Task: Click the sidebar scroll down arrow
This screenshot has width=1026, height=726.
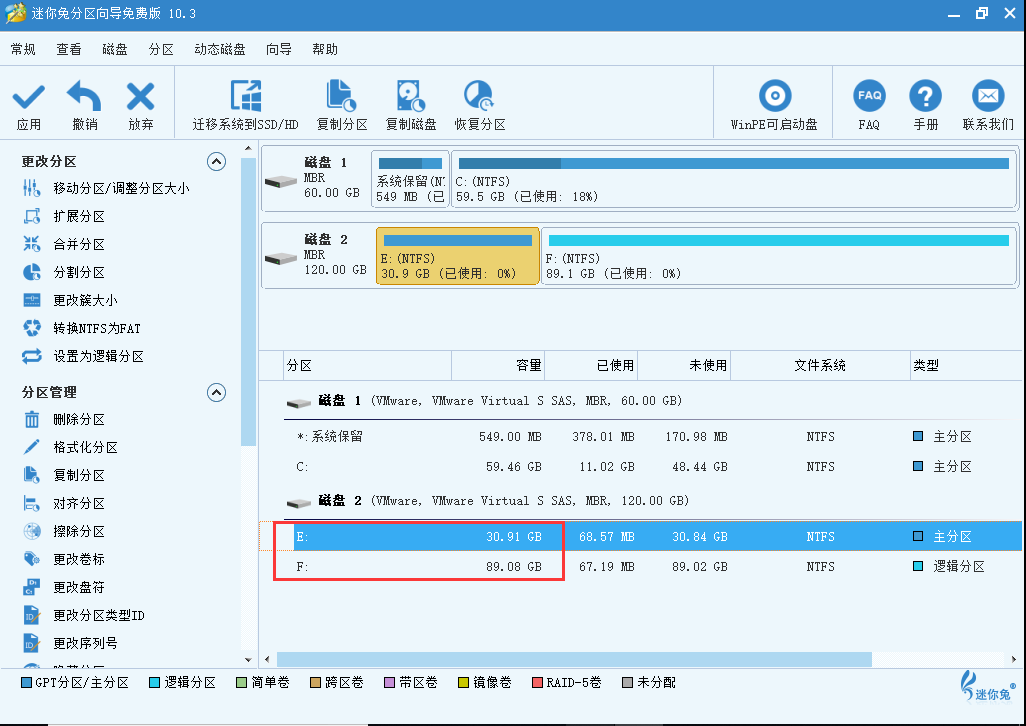Action: [x=248, y=659]
